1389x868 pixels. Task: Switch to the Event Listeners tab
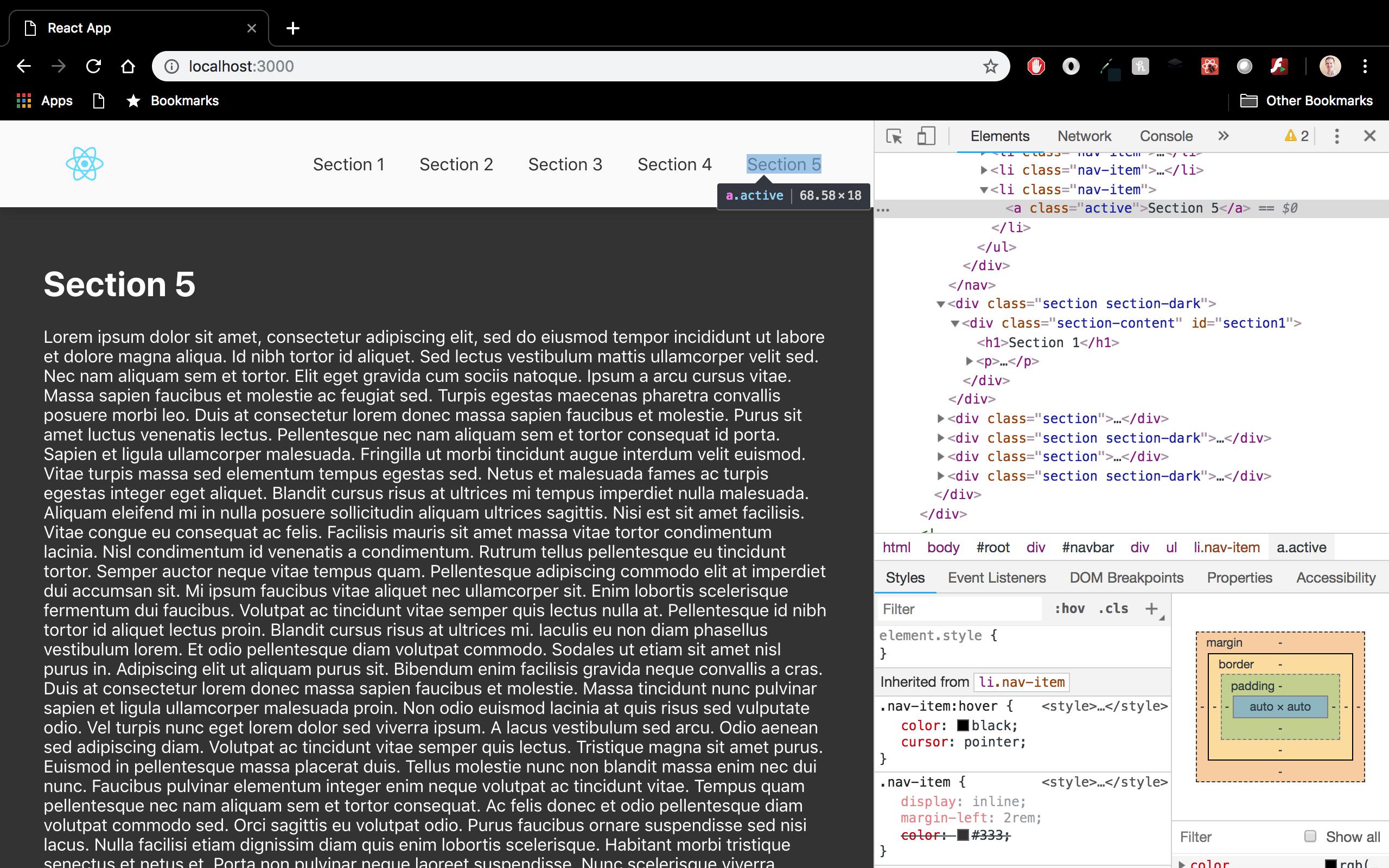(x=997, y=577)
